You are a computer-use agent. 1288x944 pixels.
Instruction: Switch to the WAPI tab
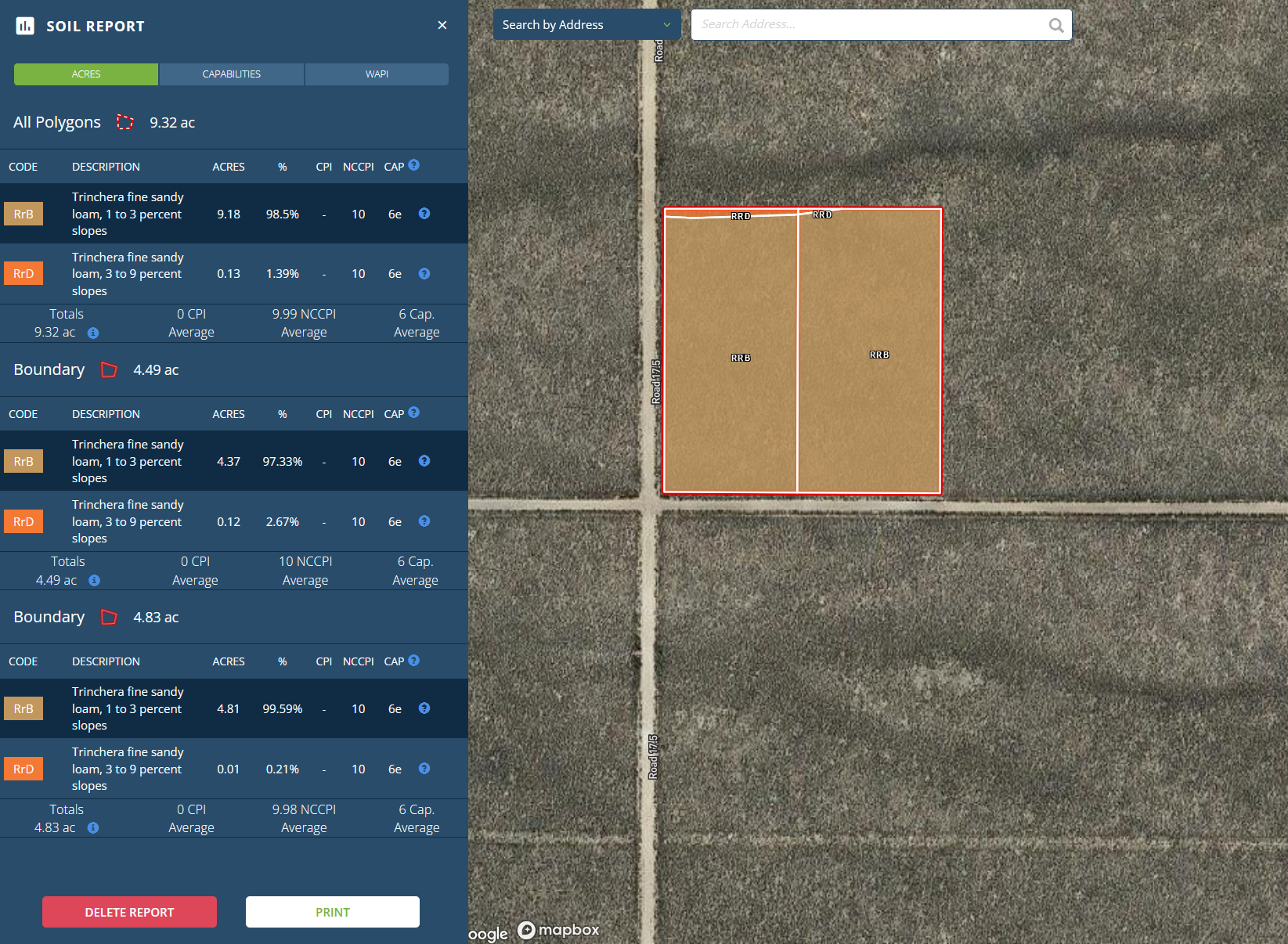[377, 74]
